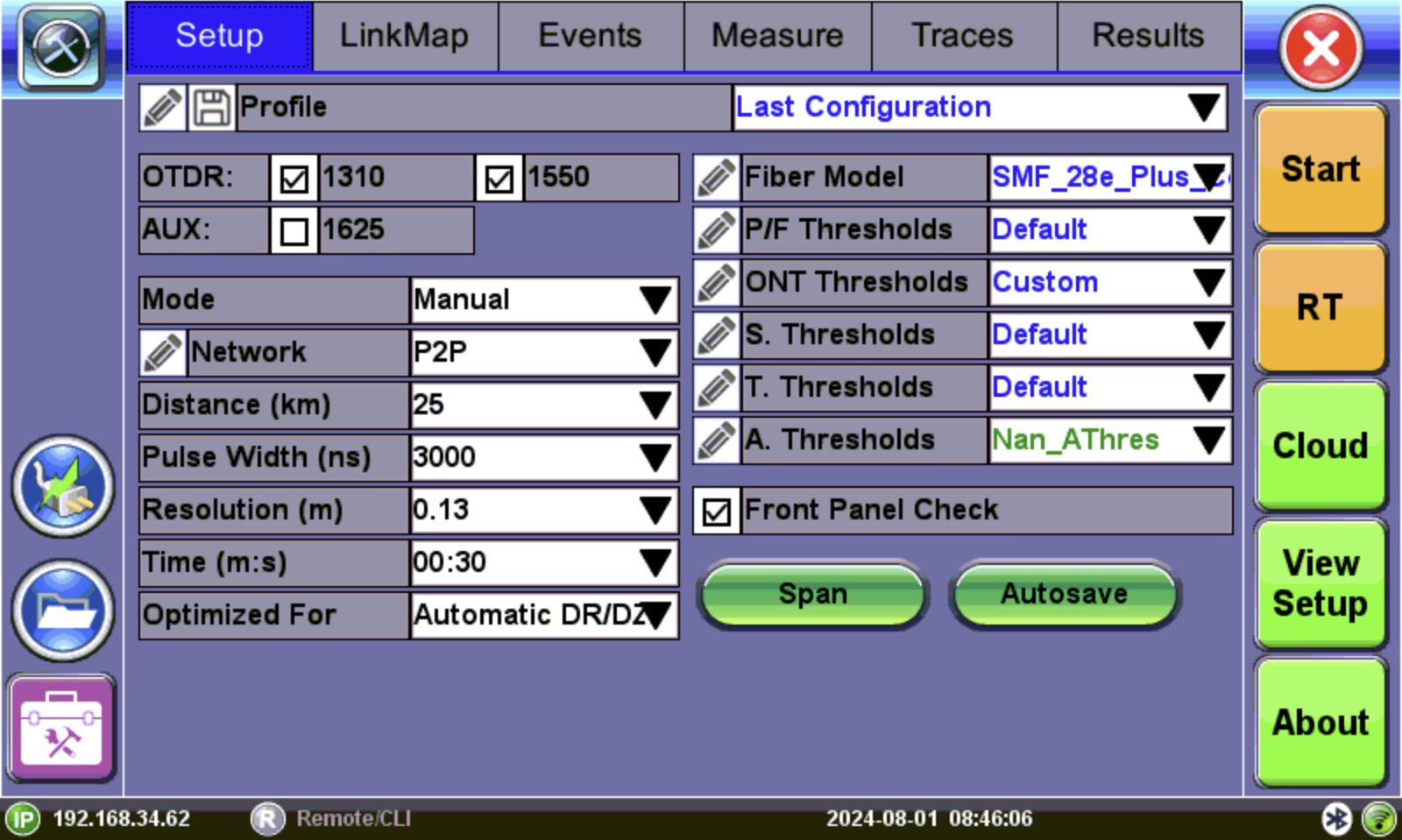Switch to the Results tab
This screenshot has width=1402, height=840.
(x=1149, y=36)
